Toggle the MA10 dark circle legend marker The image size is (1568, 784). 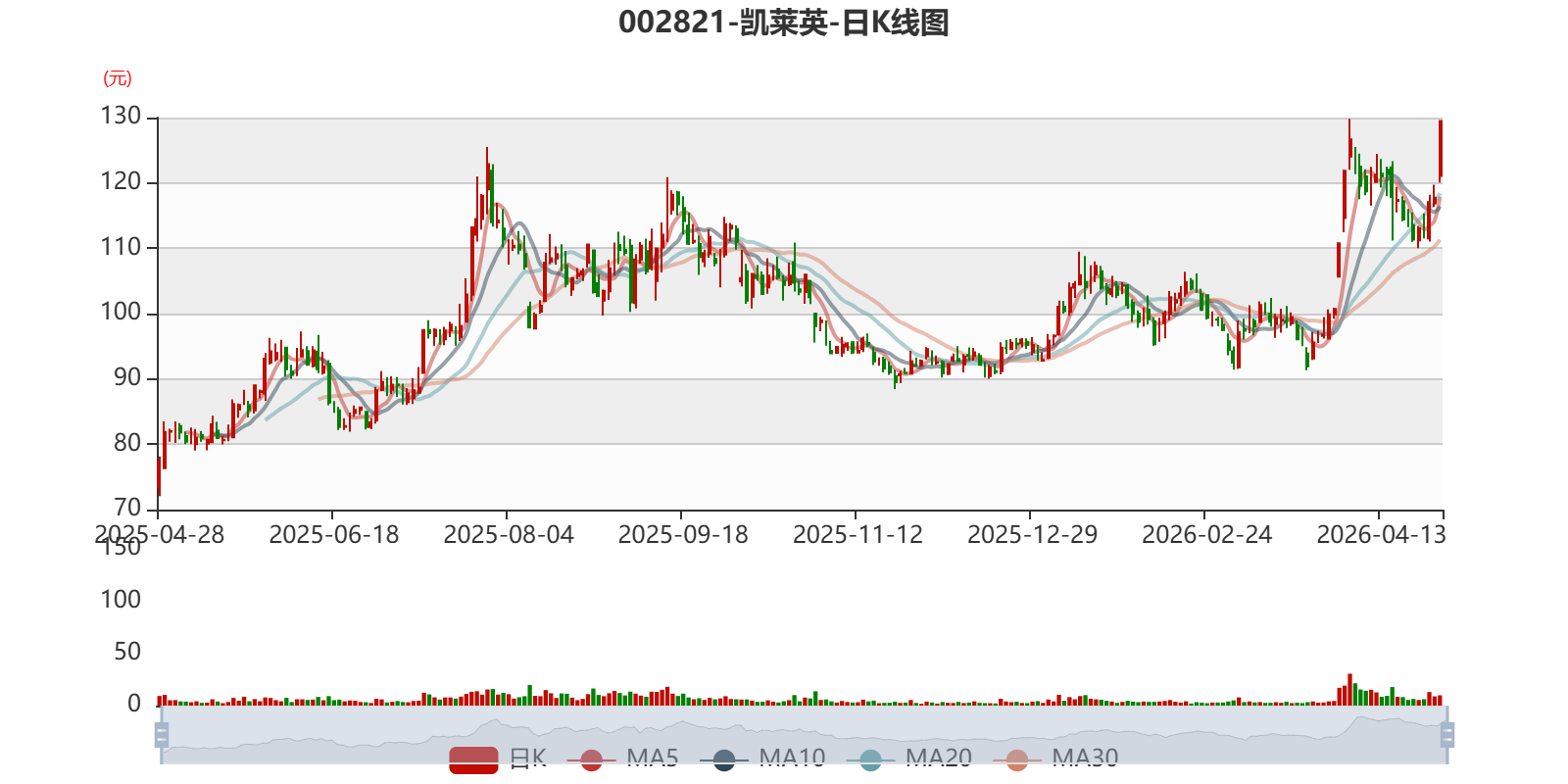click(x=723, y=759)
